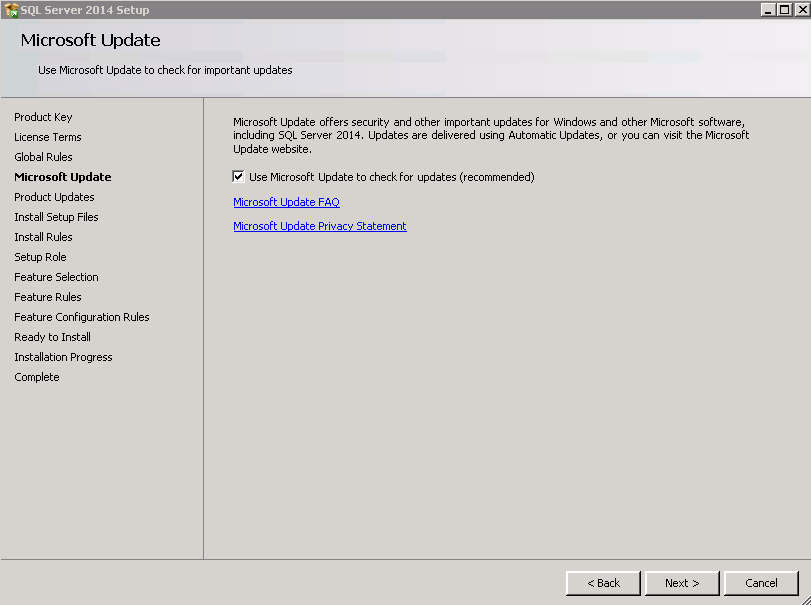
Task: Select the Feature Selection step
Action: [x=56, y=277]
